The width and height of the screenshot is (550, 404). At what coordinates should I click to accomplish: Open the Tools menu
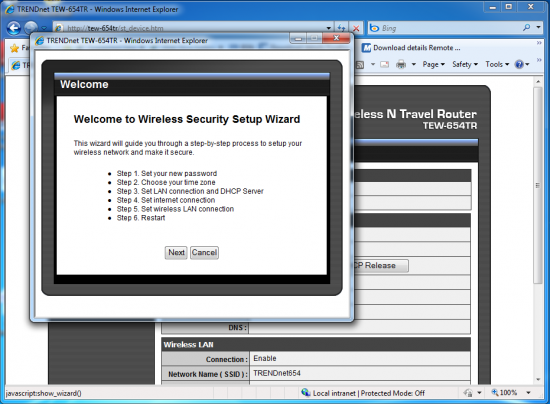[497, 65]
